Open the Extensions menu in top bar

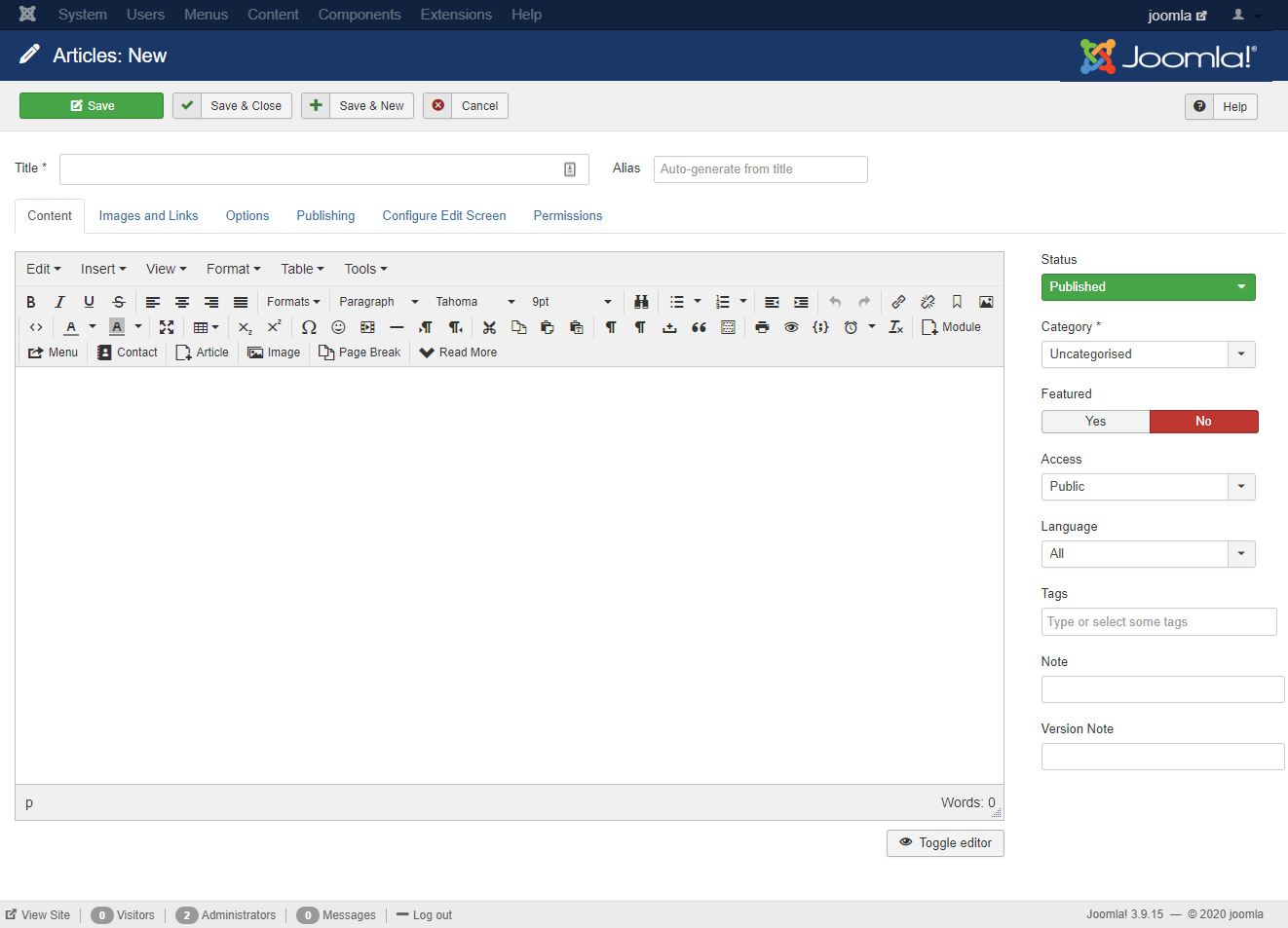[456, 15]
